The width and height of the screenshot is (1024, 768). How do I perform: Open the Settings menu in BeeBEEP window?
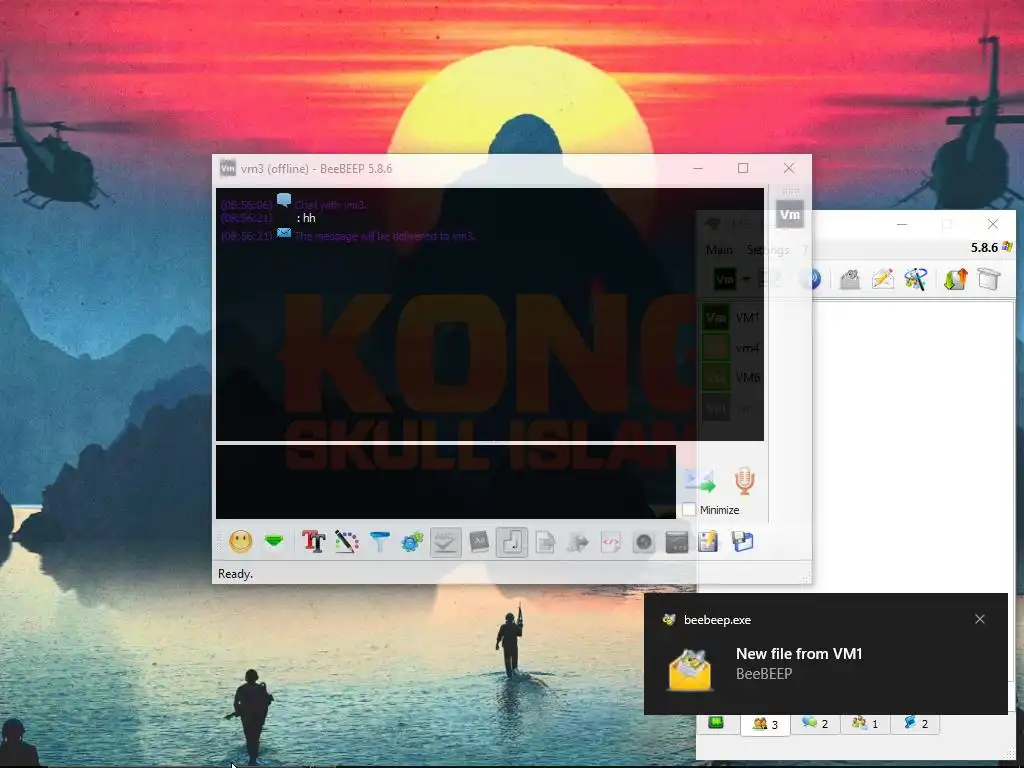(x=767, y=249)
